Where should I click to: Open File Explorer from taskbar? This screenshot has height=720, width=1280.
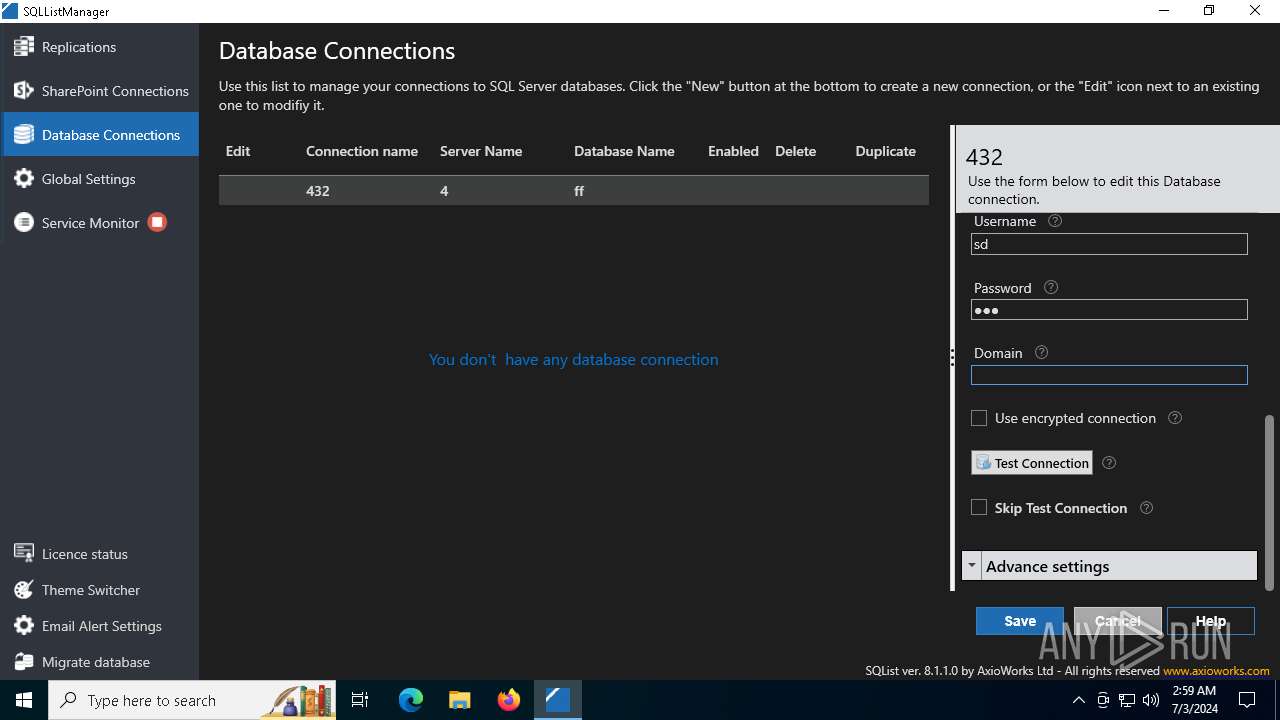click(460, 700)
